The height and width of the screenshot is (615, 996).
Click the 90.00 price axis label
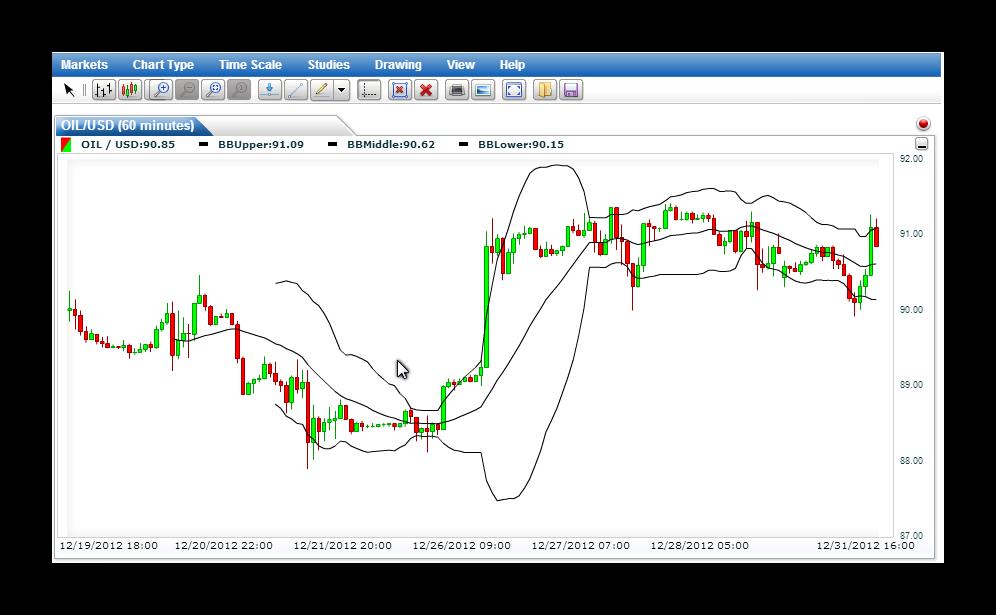pos(912,309)
